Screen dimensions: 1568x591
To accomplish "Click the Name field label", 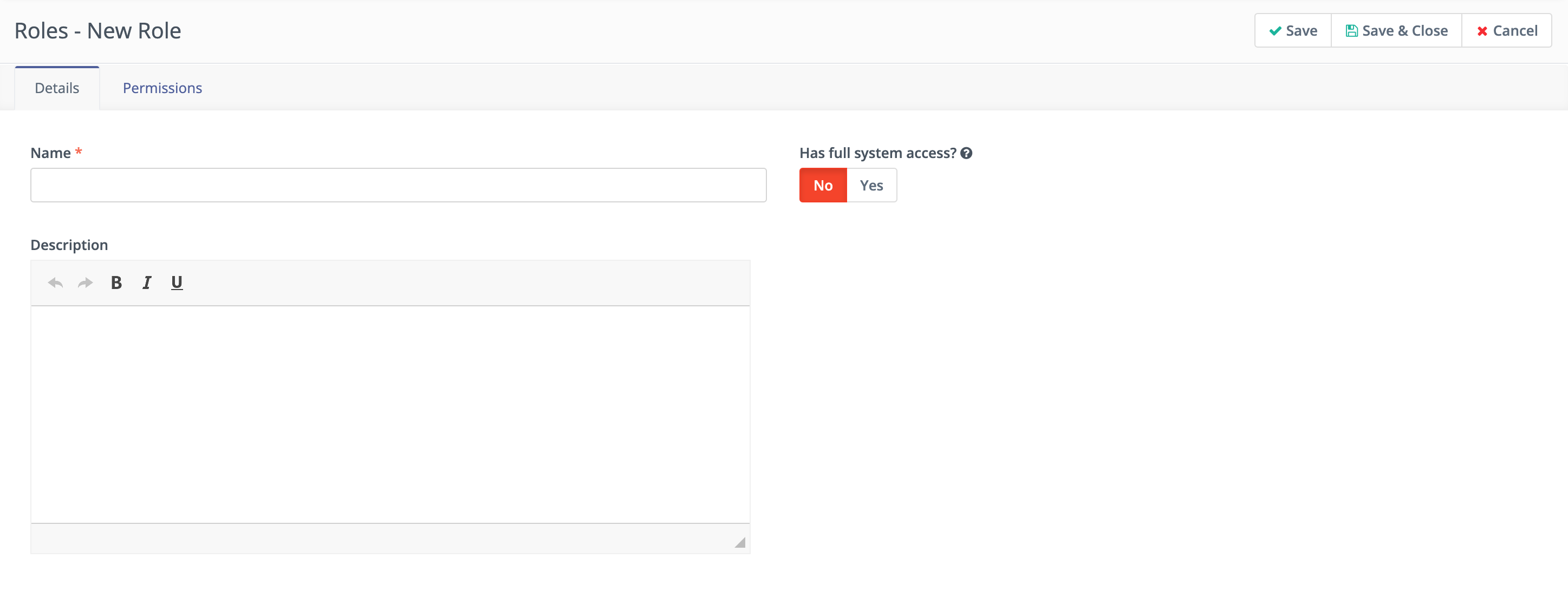I will (50, 153).
